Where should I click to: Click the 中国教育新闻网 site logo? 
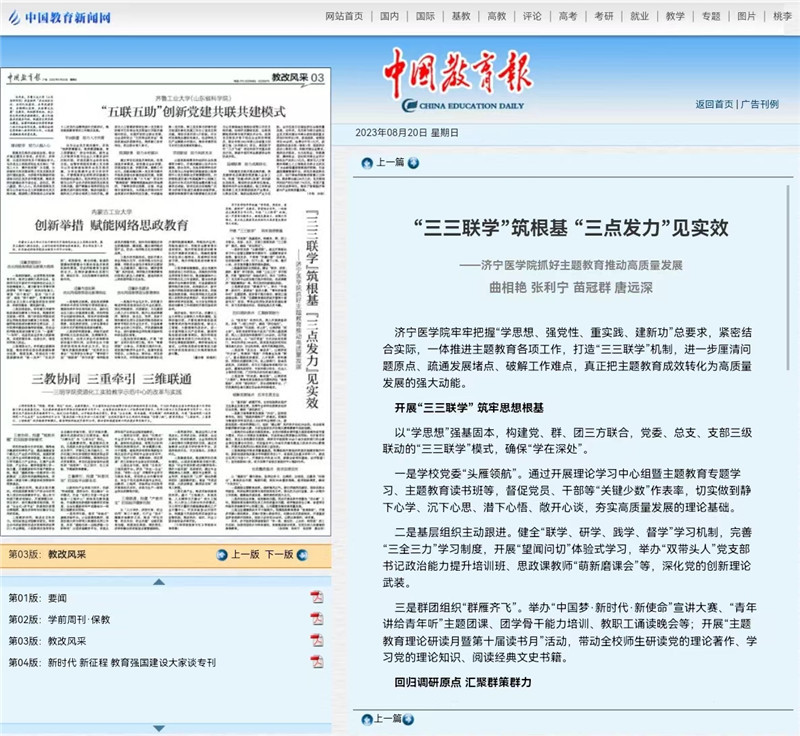[60, 18]
